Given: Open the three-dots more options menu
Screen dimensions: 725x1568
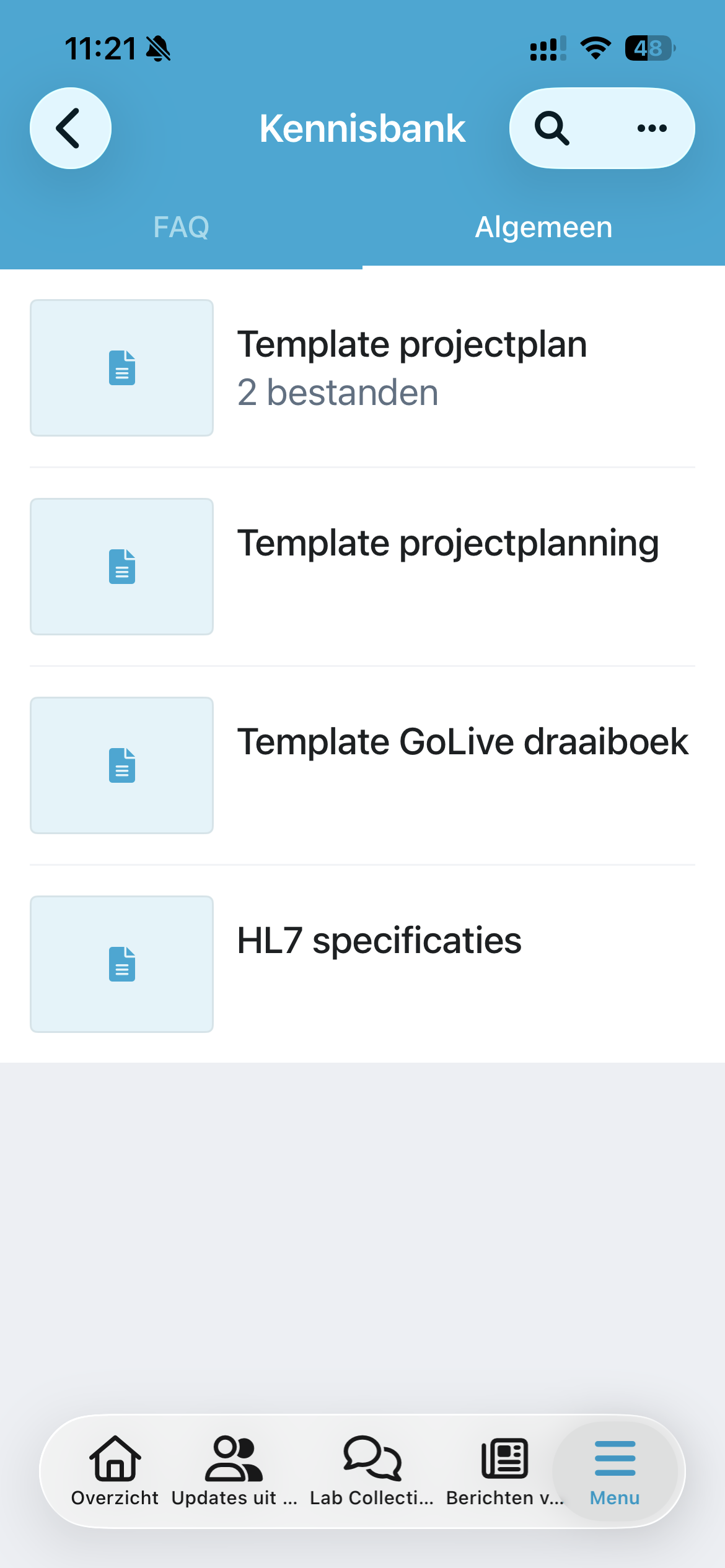Looking at the screenshot, I should (652, 128).
